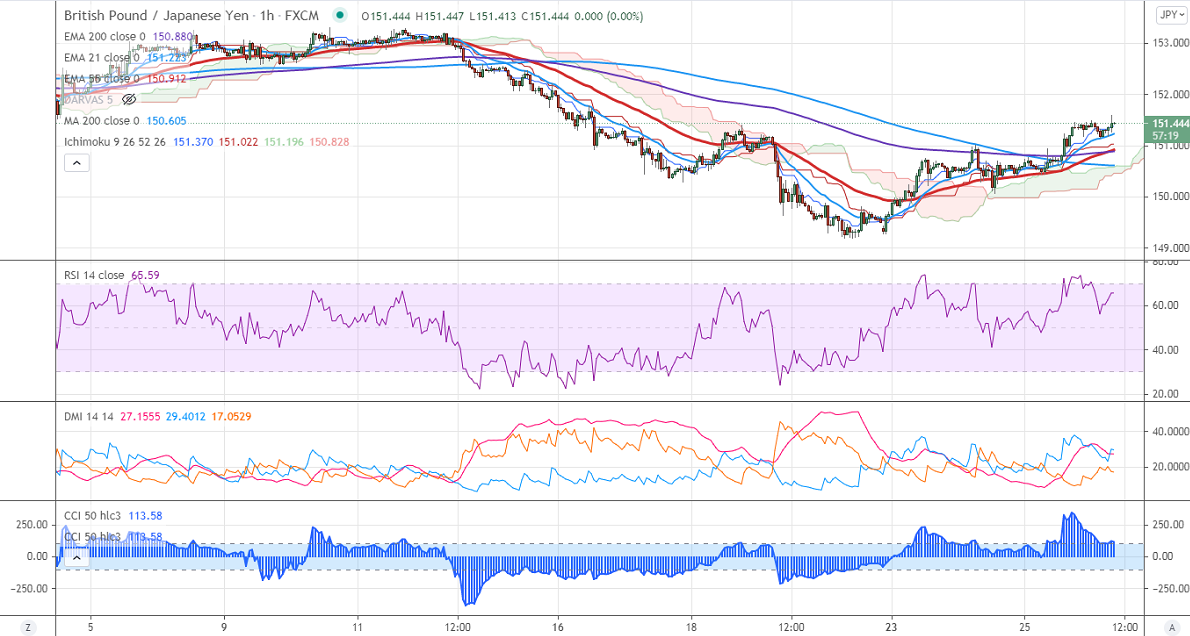Image resolution: width=1190 pixels, height=636 pixels.
Task: Click the RSI 14 close indicator label
Action: click(x=96, y=274)
